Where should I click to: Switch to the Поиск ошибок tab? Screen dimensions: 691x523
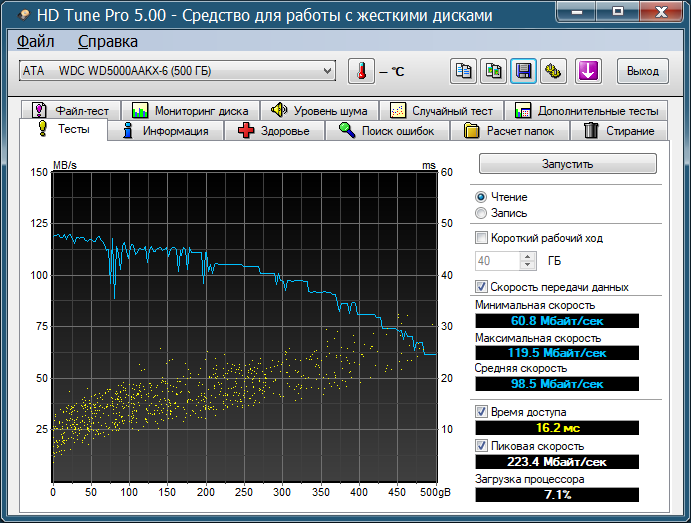point(387,131)
